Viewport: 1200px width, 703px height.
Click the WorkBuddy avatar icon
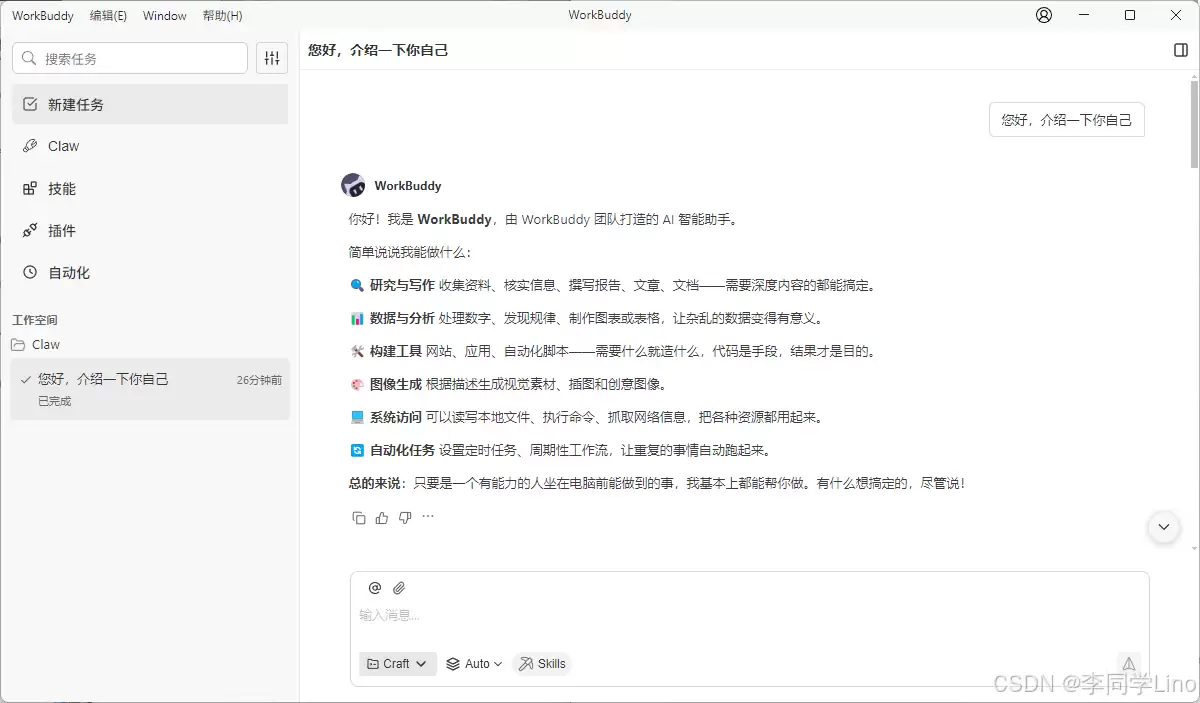coord(353,185)
